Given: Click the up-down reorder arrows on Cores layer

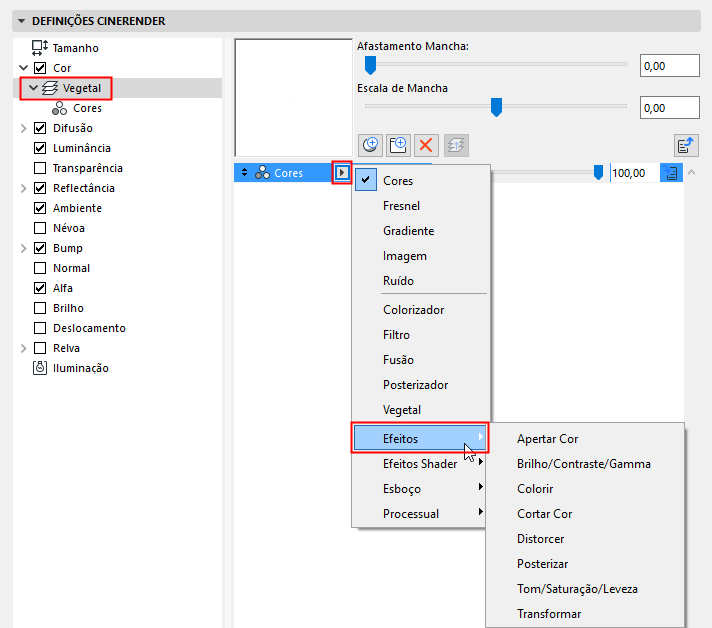Looking at the screenshot, I should pyautogui.click(x=245, y=173).
